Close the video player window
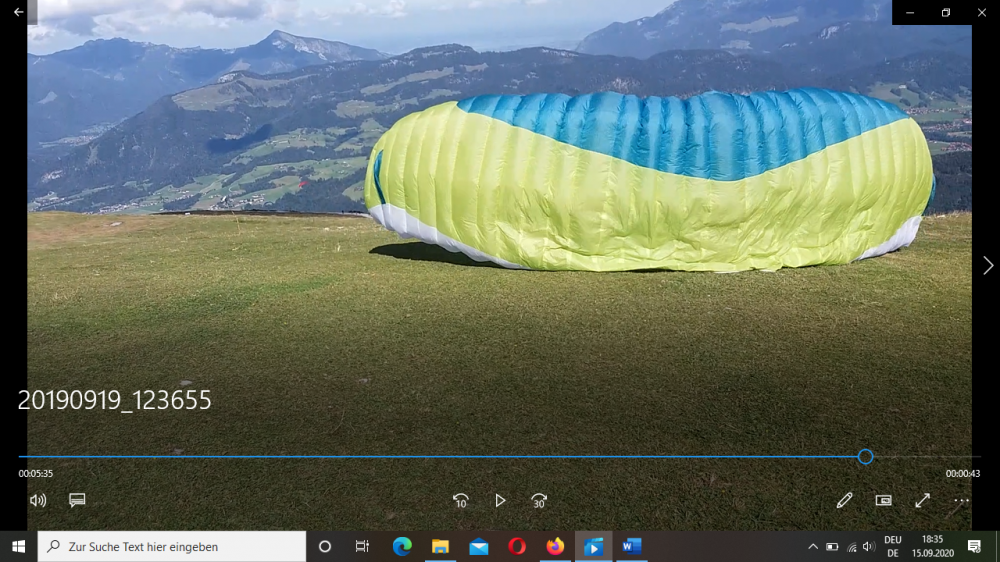The image size is (1000, 562). (982, 12)
